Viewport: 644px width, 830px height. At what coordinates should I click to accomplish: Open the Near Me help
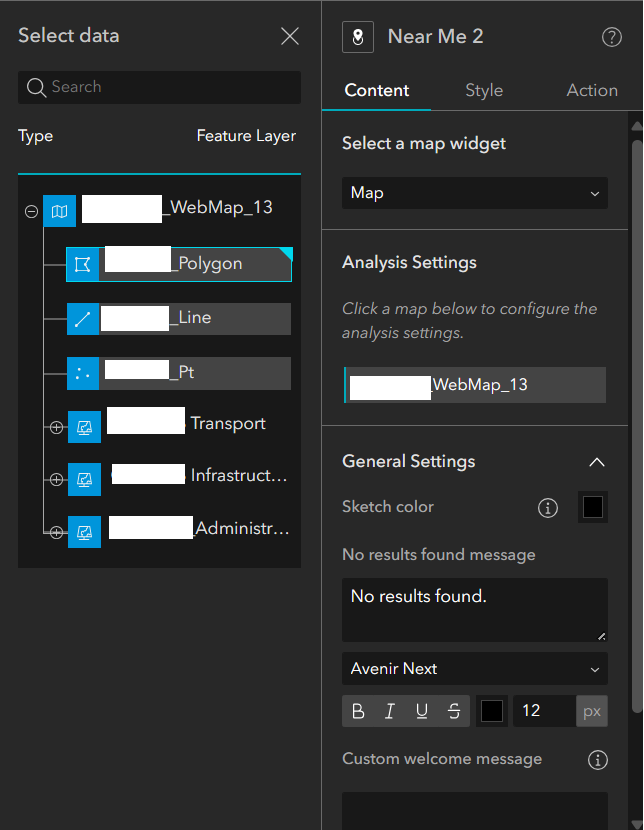click(x=611, y=36)
